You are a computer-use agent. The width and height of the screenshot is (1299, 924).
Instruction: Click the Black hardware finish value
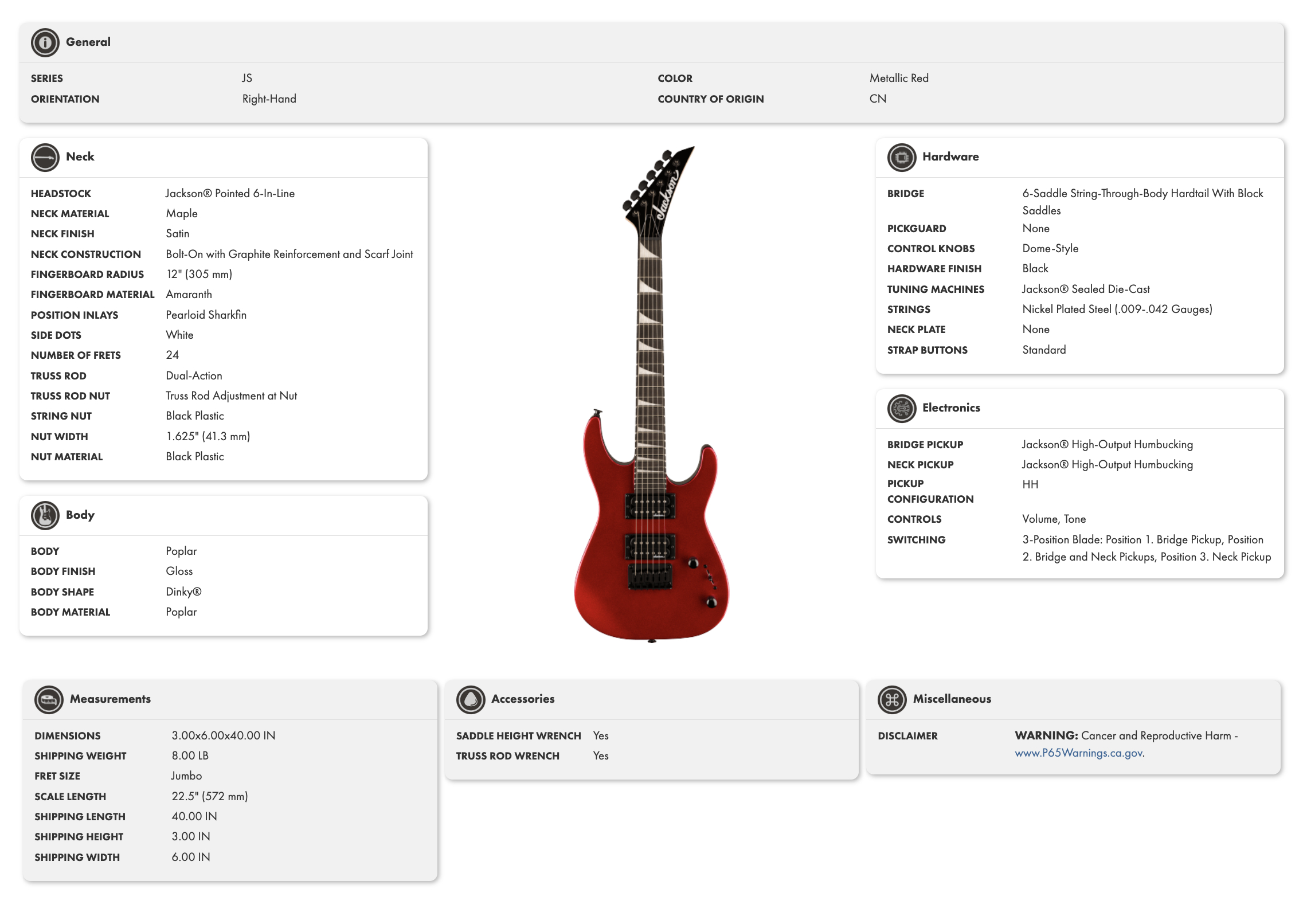click(x=1035, y=268)
